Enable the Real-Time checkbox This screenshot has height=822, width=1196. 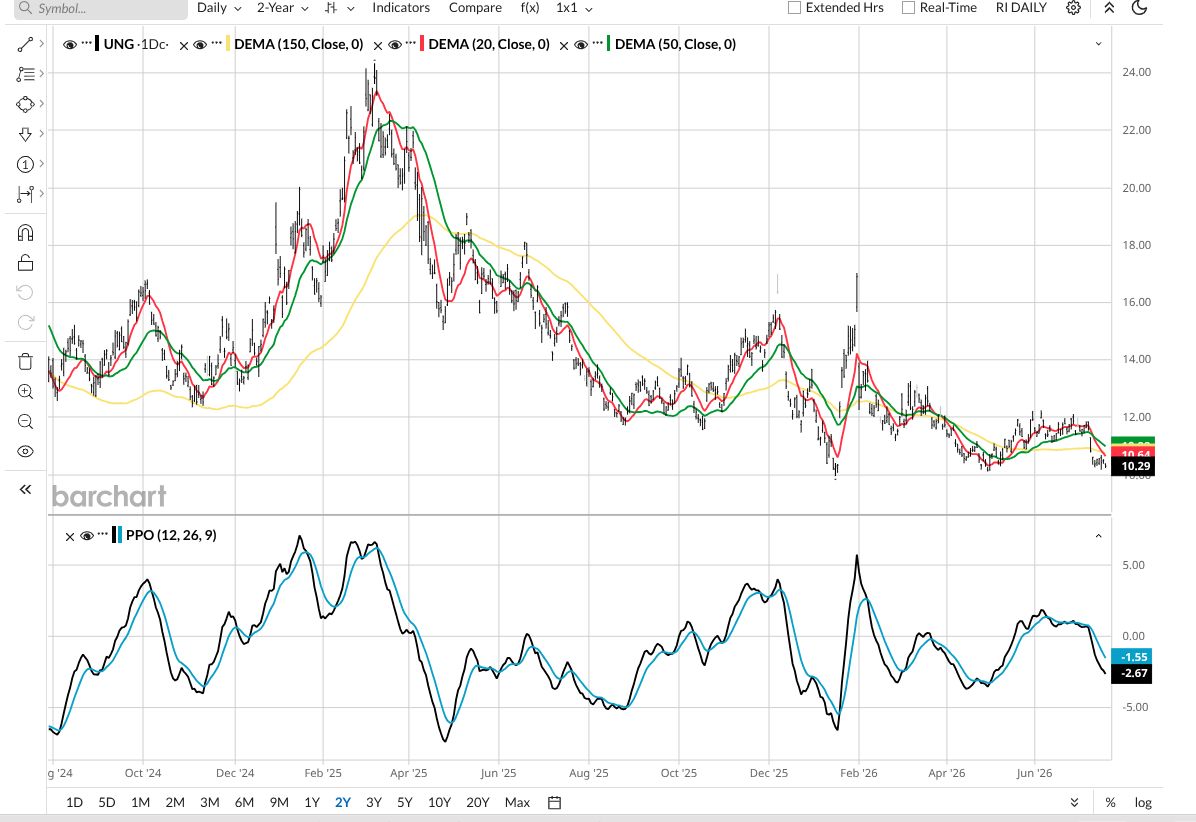908,8
